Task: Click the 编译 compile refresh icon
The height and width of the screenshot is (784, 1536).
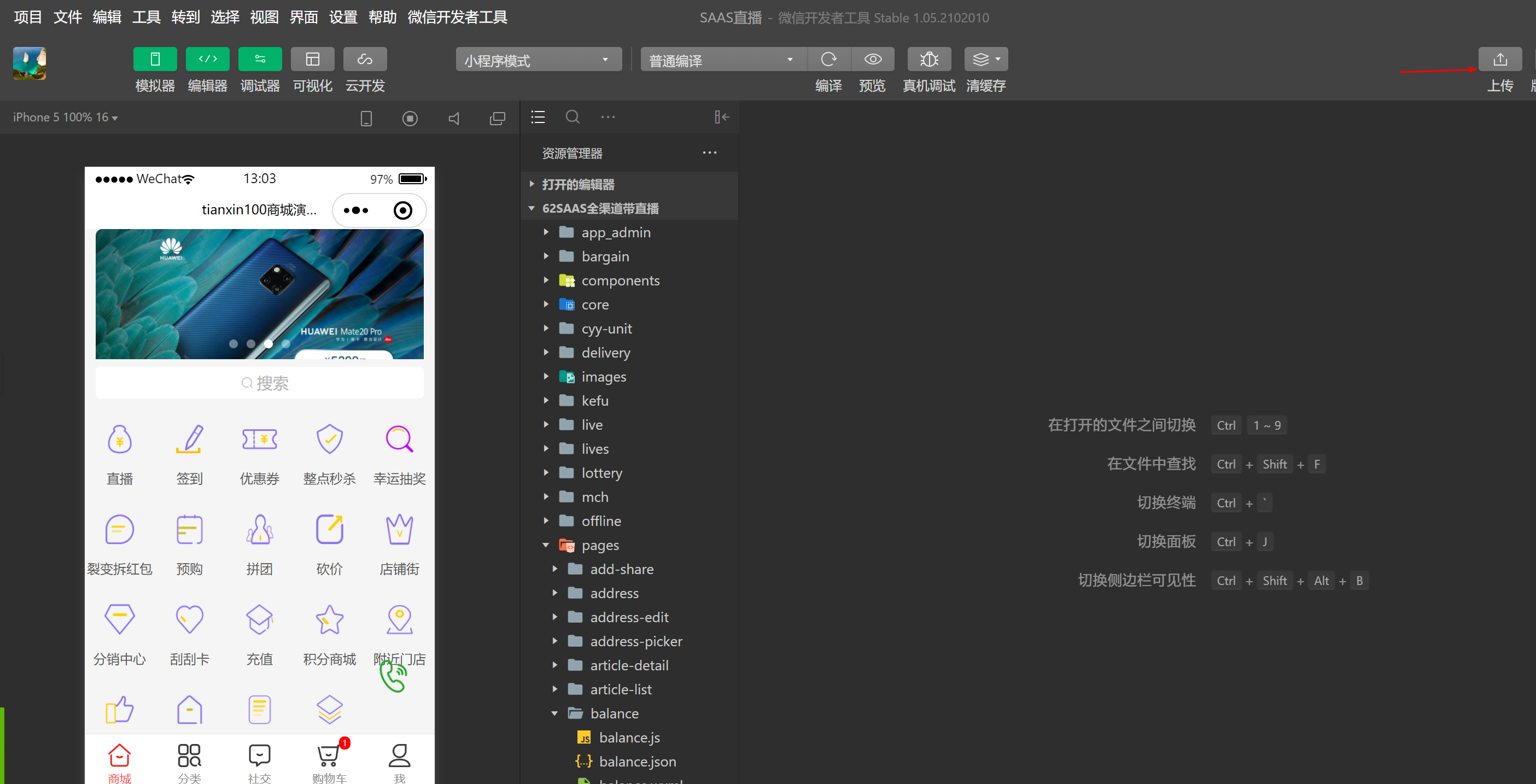Action: pos(829,59)
